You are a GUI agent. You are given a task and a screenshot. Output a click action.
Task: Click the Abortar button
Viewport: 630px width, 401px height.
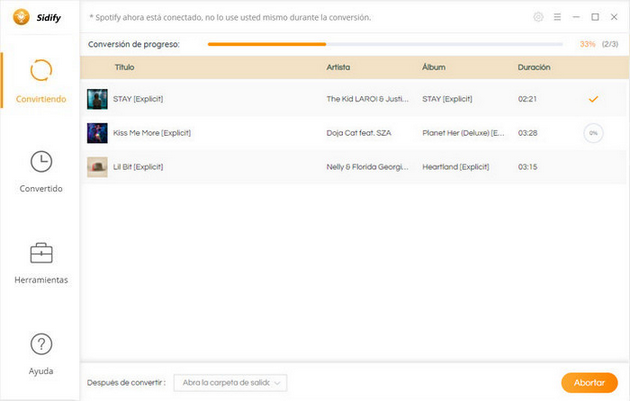pyautogui.click(x=589, y=383)
